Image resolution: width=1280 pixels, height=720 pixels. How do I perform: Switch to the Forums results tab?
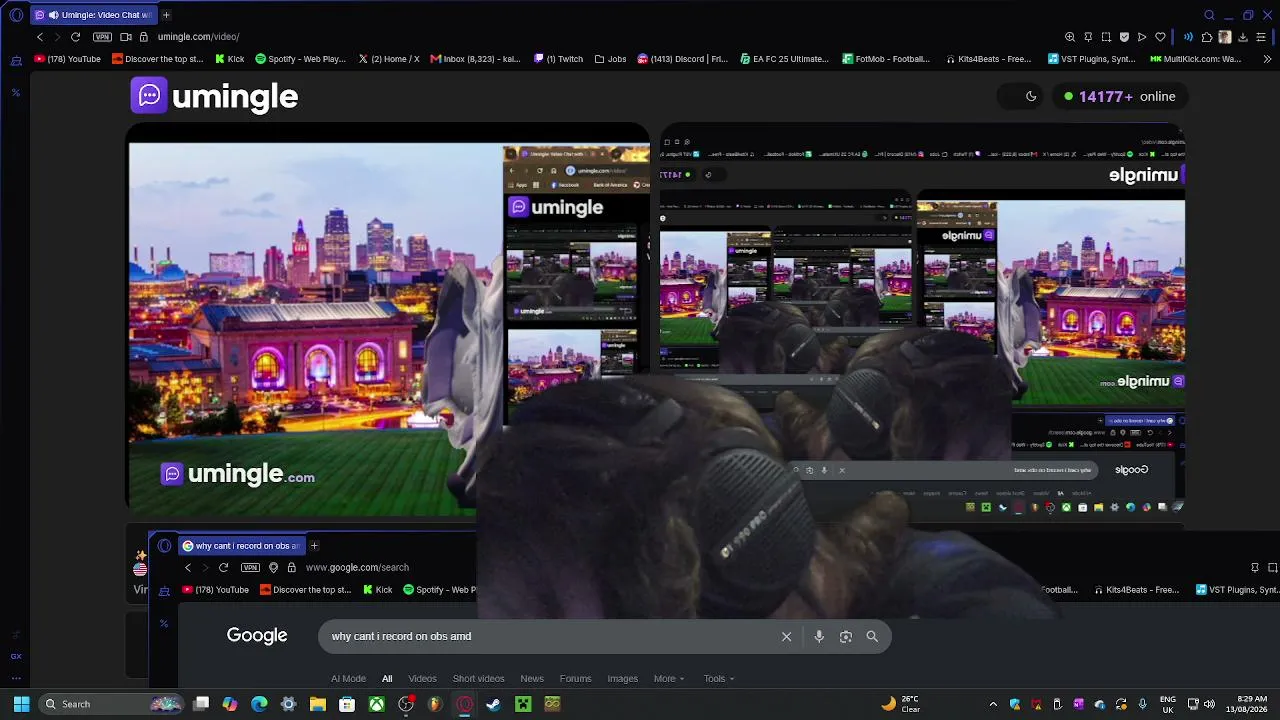click(x=576, y=679)
